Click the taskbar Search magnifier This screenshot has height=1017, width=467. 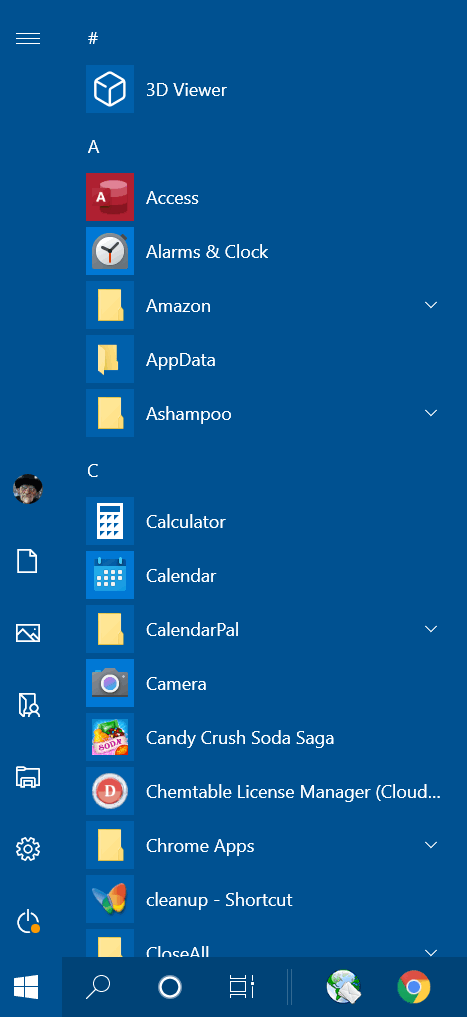tap(98, 987)
